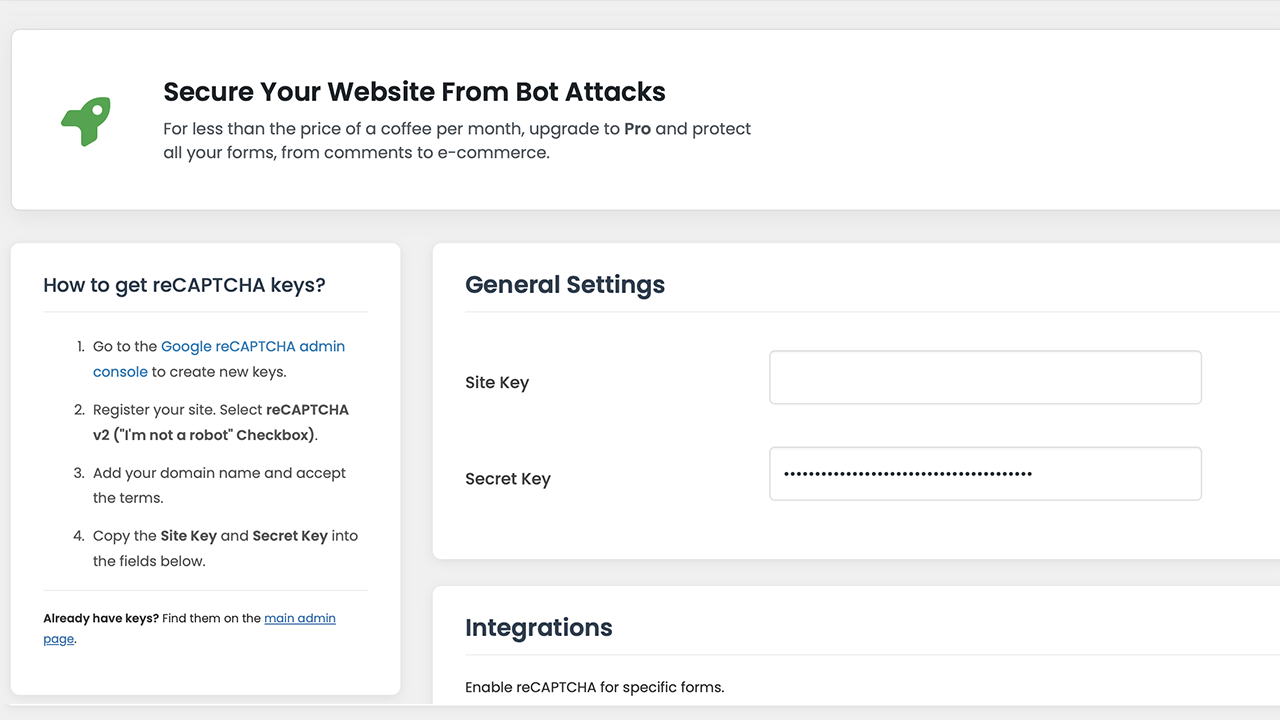Click the 'How to get reCAPTCHA keys?' heading
1280x720 pixels.
183,285
